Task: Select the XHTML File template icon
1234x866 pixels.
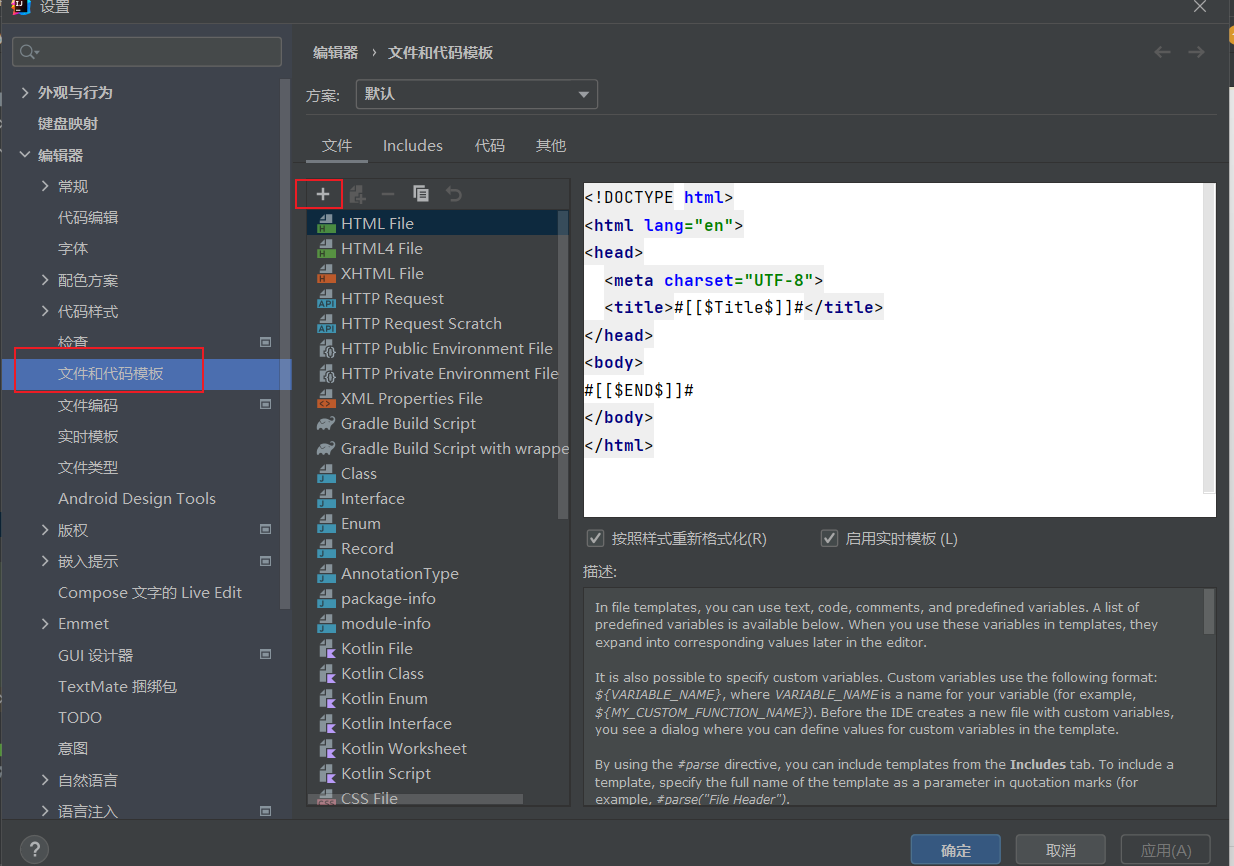Action: pyautogui.click(x=326, y=273)
